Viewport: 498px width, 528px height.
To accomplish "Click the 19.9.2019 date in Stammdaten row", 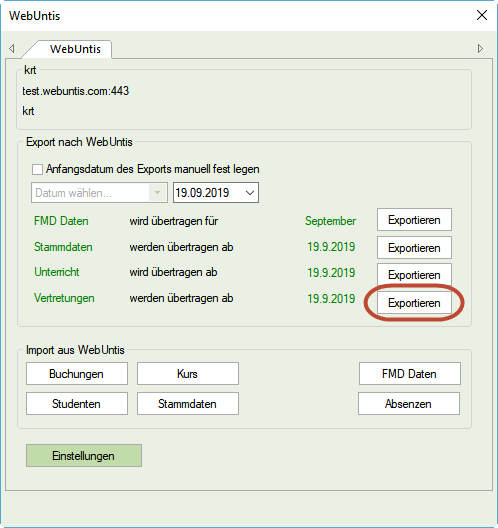I will click(331, 247).
